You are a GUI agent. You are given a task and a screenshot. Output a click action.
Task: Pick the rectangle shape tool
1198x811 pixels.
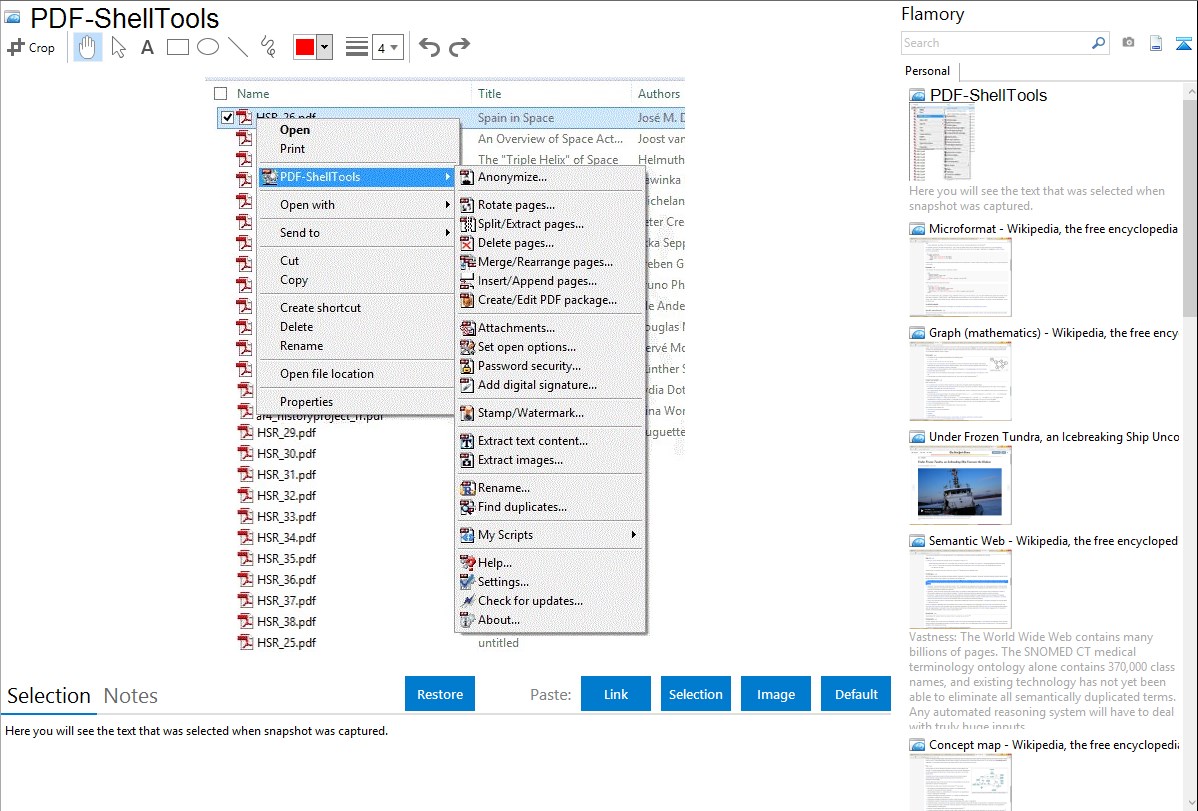point(178,47)
